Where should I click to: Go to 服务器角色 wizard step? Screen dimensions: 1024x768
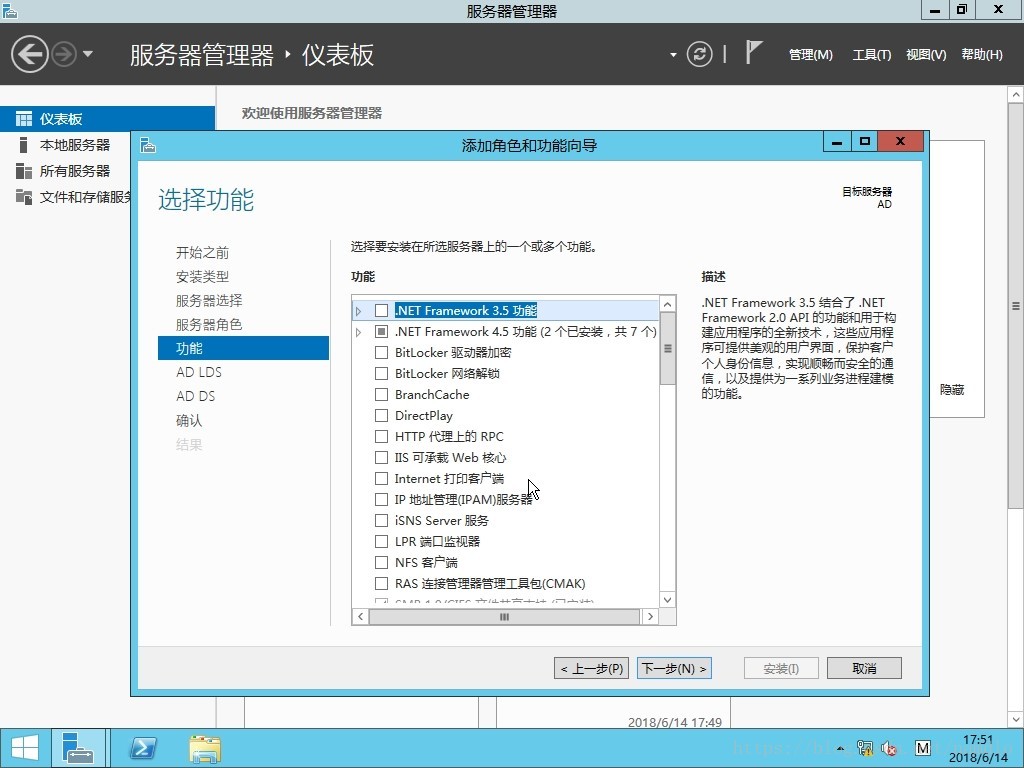point(209,325)
